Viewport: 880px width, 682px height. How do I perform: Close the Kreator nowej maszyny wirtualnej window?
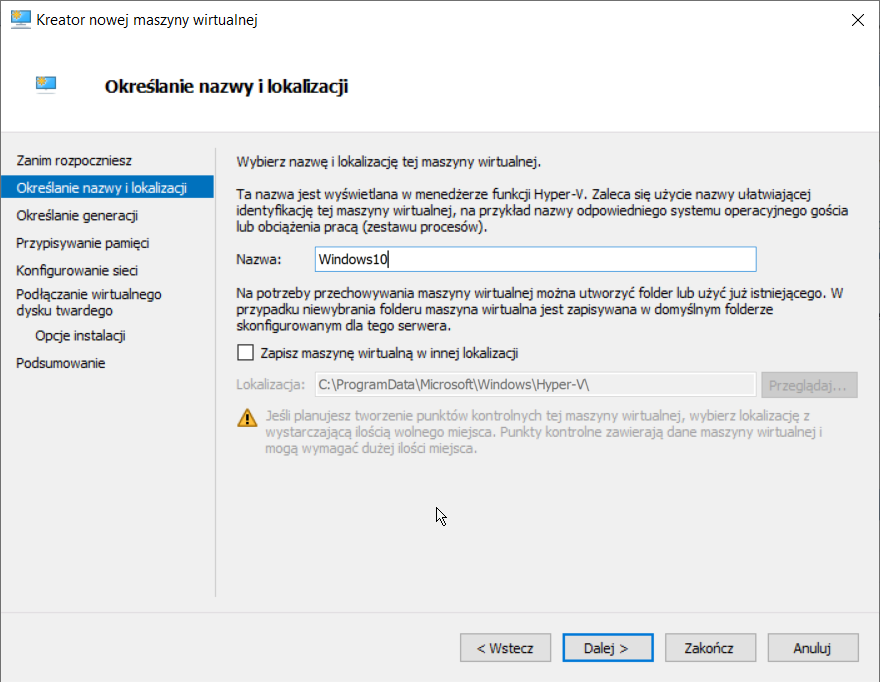(x=857, y=19)
